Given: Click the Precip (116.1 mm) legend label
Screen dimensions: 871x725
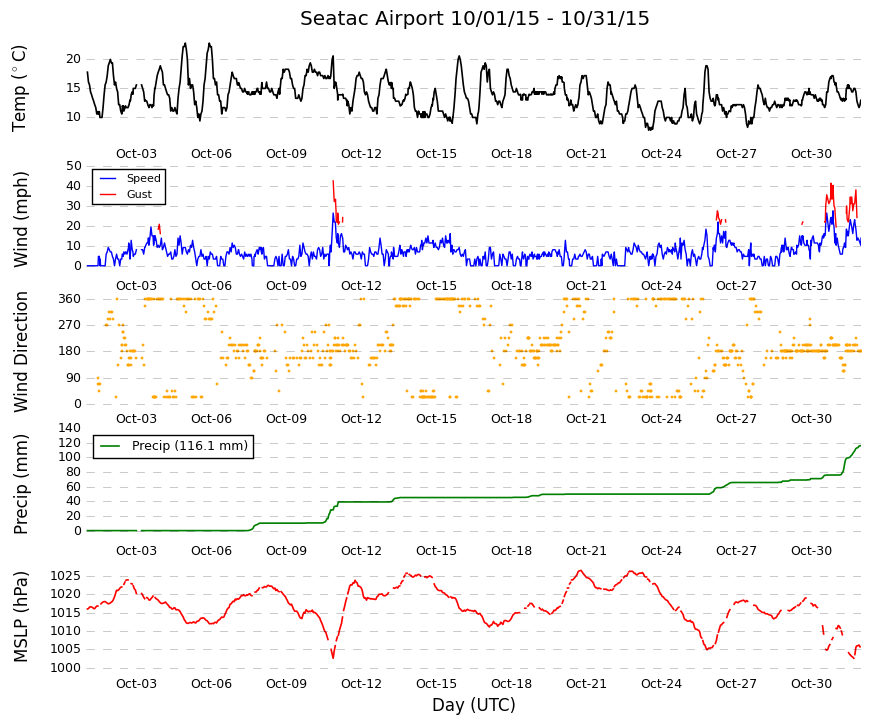Looking at the screenshot, I should 190,446.
